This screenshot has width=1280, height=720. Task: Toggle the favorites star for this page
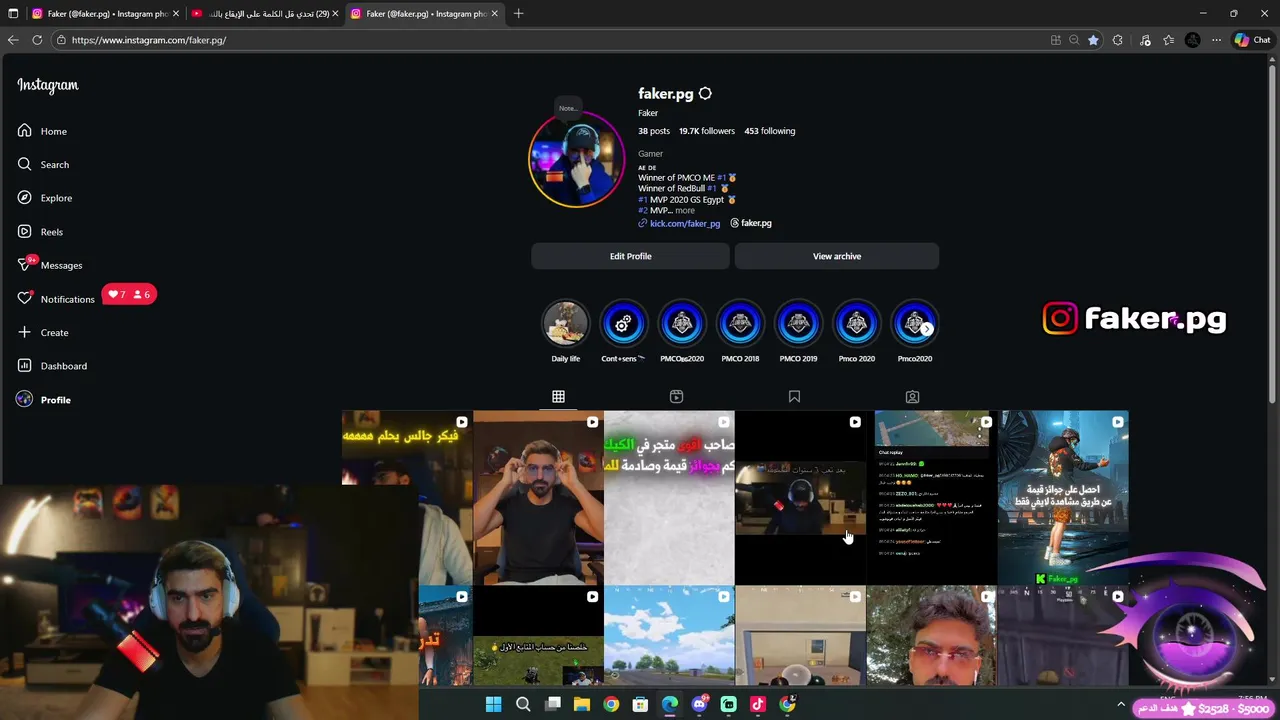pyautogui.click(x=1093, y=40)
